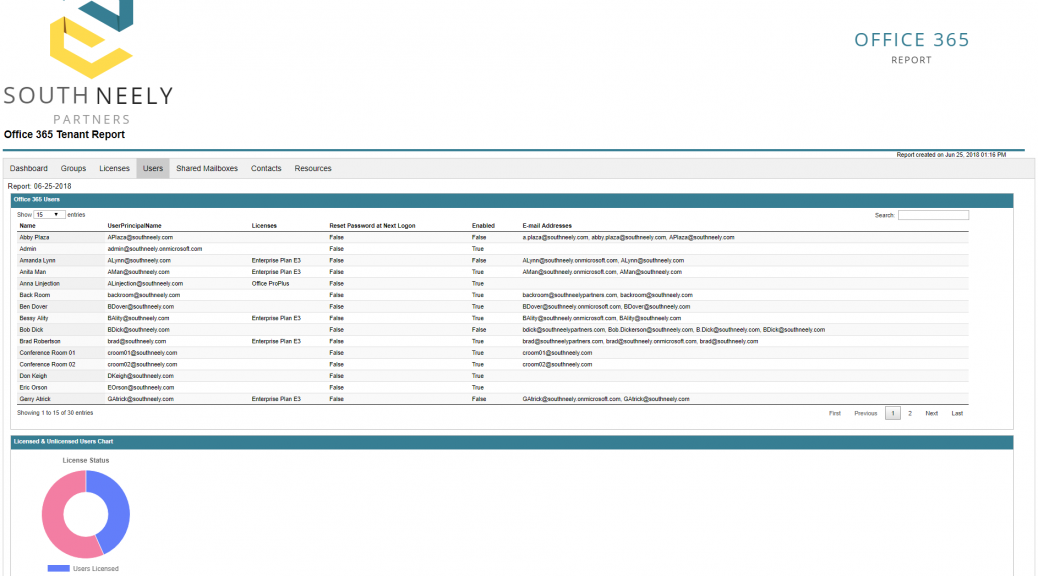Select page 1 in pagination
This screenshot has height=576, width=1038.
[x=892, y=413]
